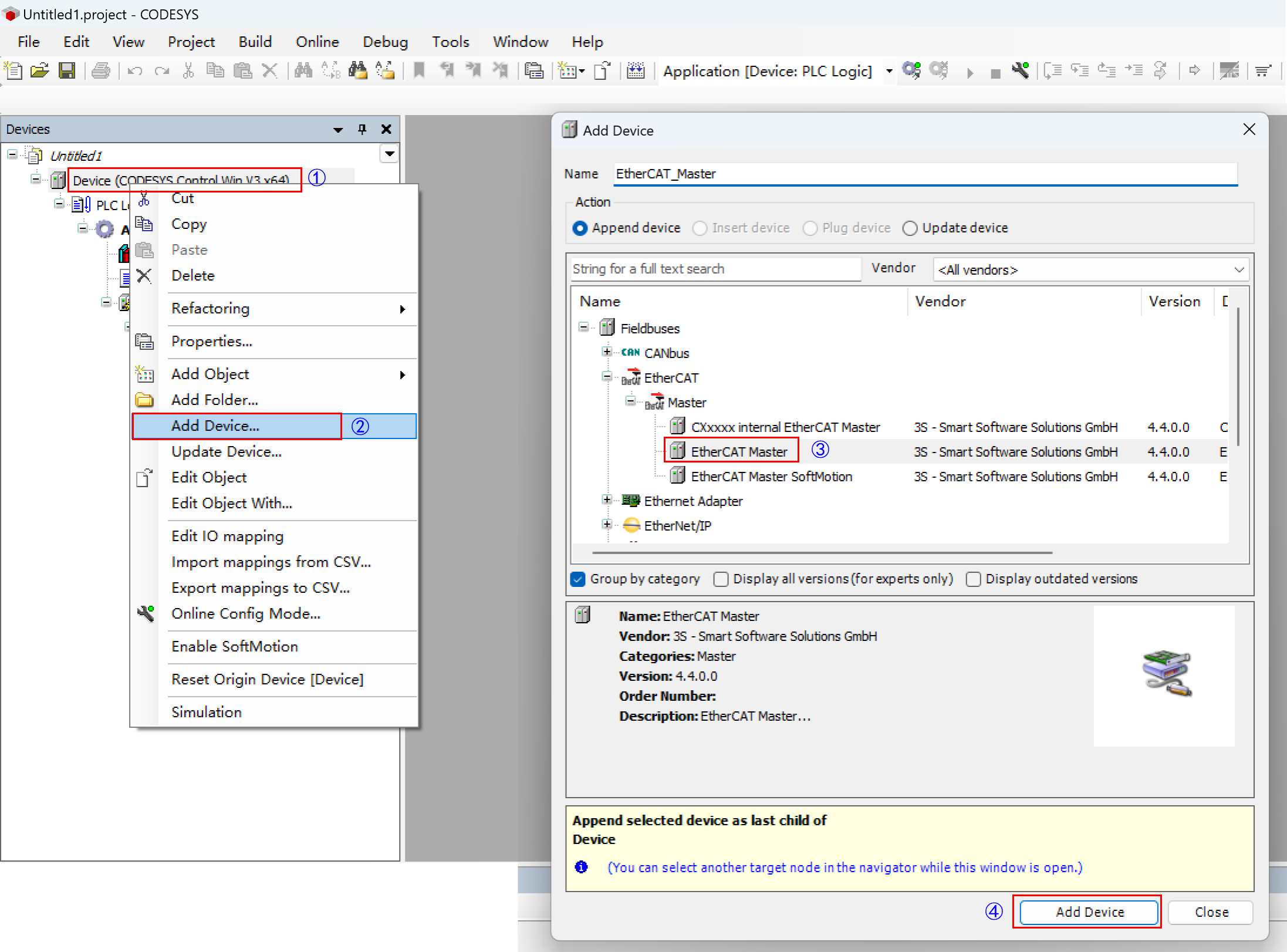The height and width of the screenshot is (952, 1287).
Task: Open the Application device selector dropdown
Action: coord(889,71)
